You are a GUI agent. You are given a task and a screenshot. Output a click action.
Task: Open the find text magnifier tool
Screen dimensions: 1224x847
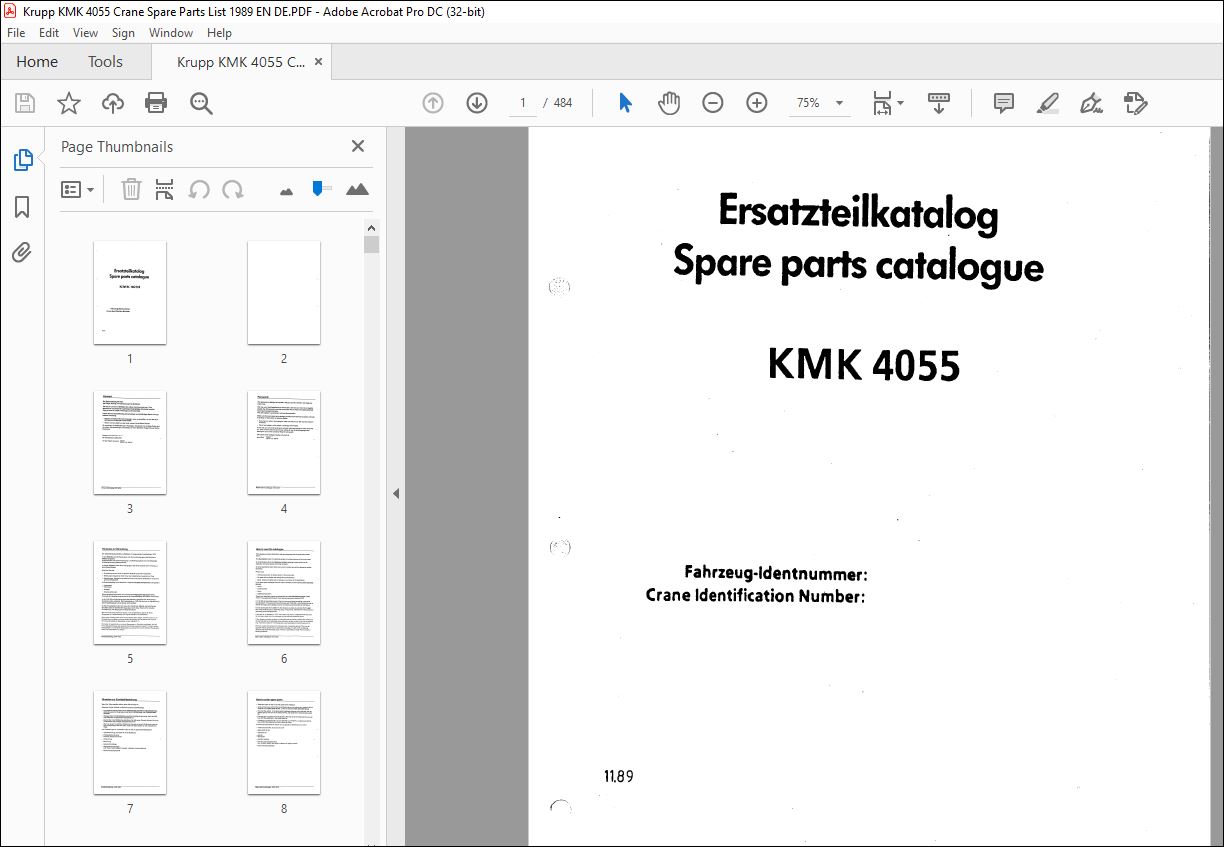click(201, 103)
